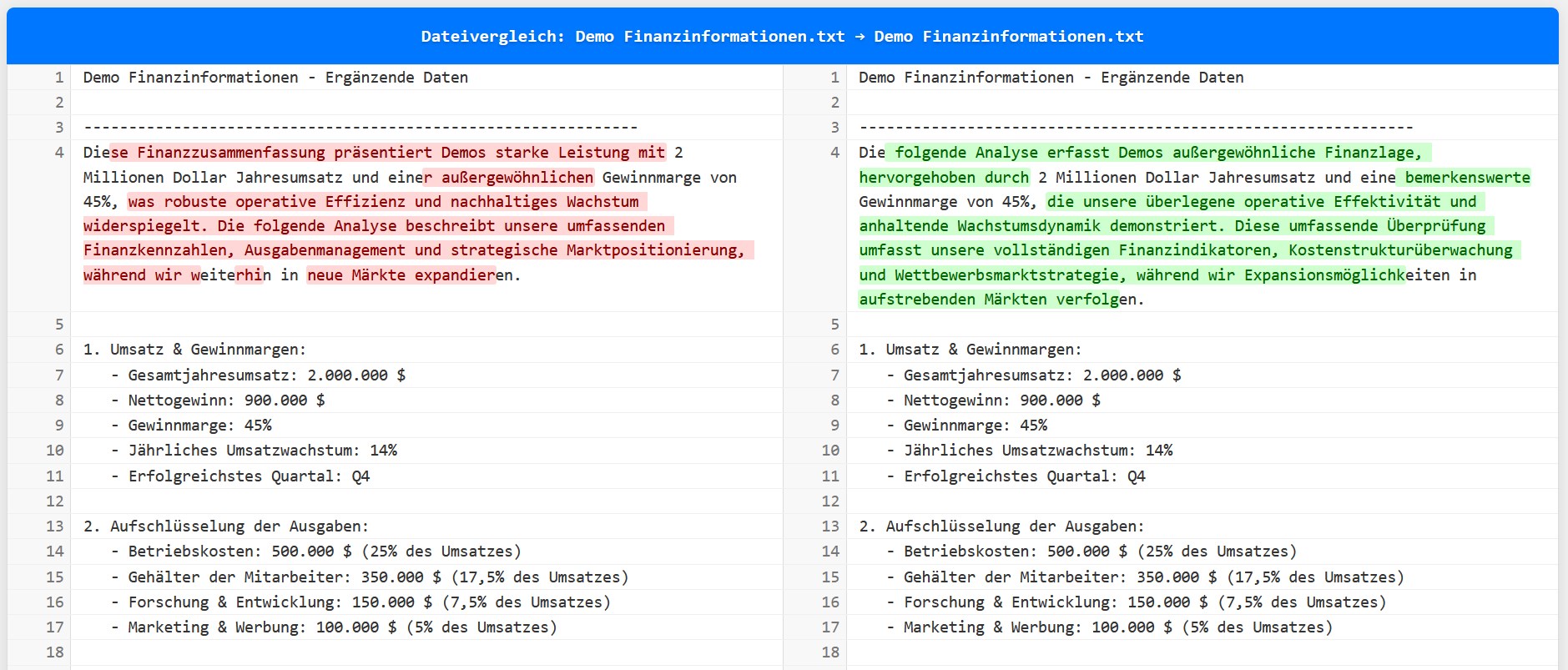The image size is (1568, 670).
Task: Click "Nettogewinn: 900.000 $" line in left pane
Action: click(x=226, y=400)
